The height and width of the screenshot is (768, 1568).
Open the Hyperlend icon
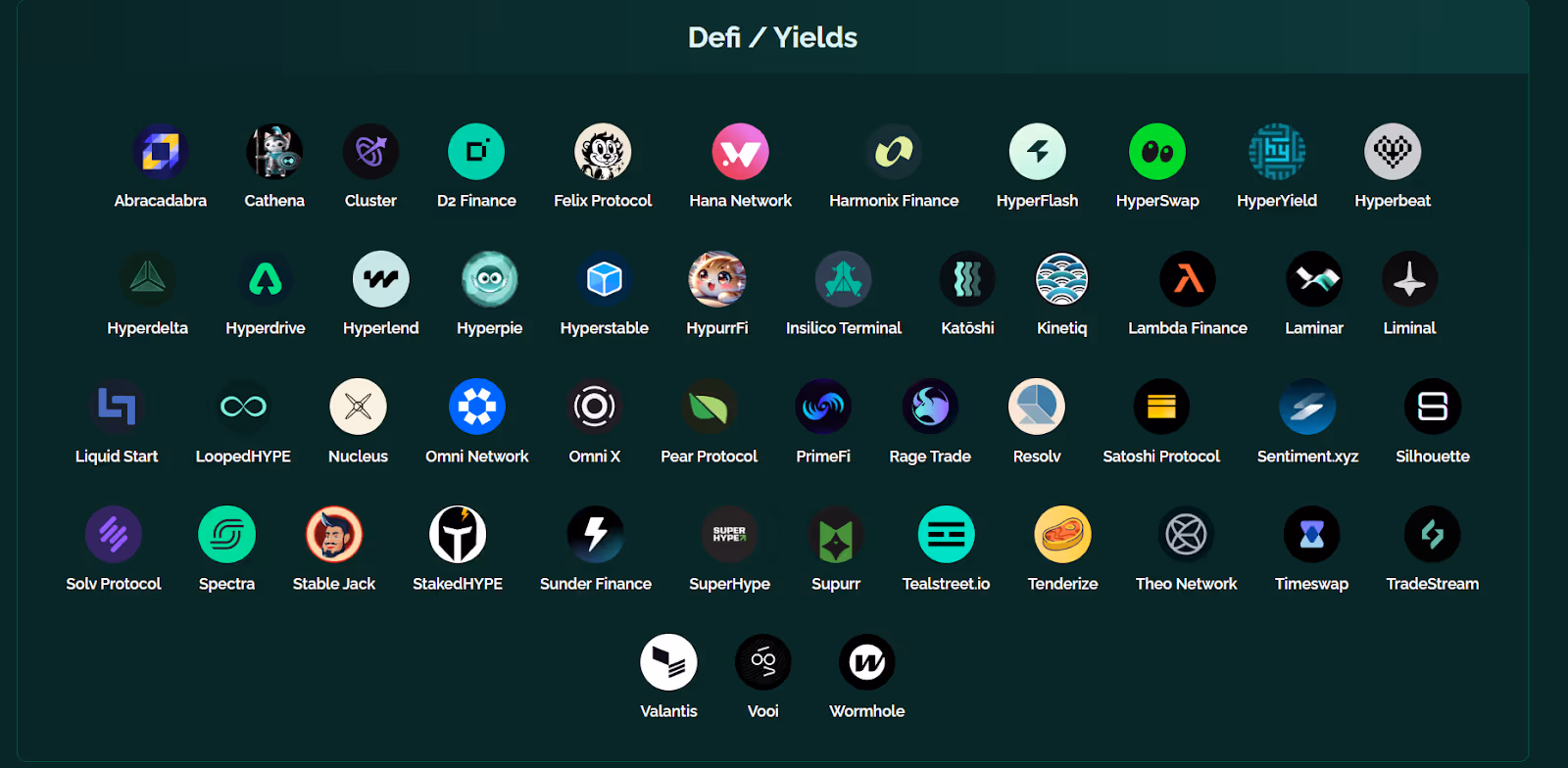[x=381, y=279]
